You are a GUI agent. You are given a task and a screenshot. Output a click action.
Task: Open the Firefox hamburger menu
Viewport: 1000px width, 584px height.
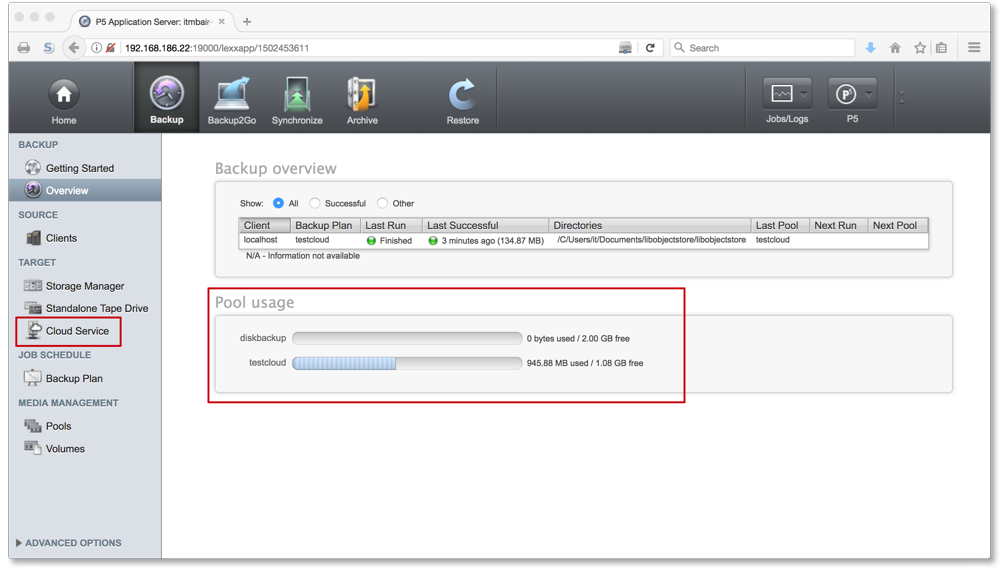[x=973, y=47]
